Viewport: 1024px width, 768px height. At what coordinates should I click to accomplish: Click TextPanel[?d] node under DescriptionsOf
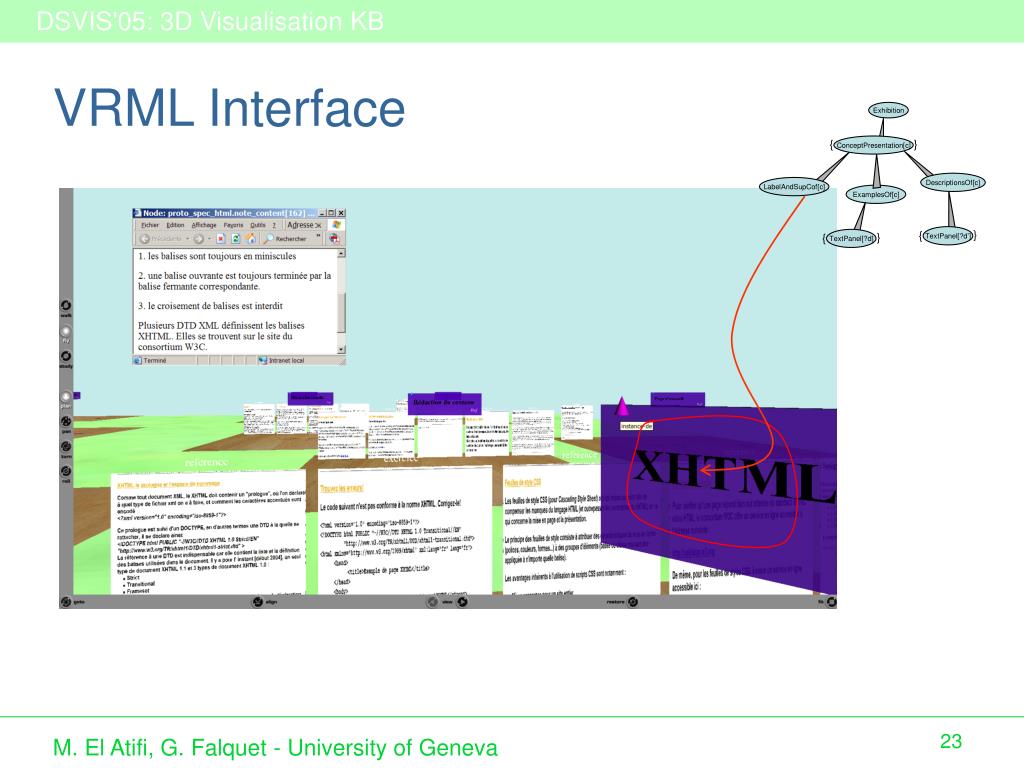[948, 236]
